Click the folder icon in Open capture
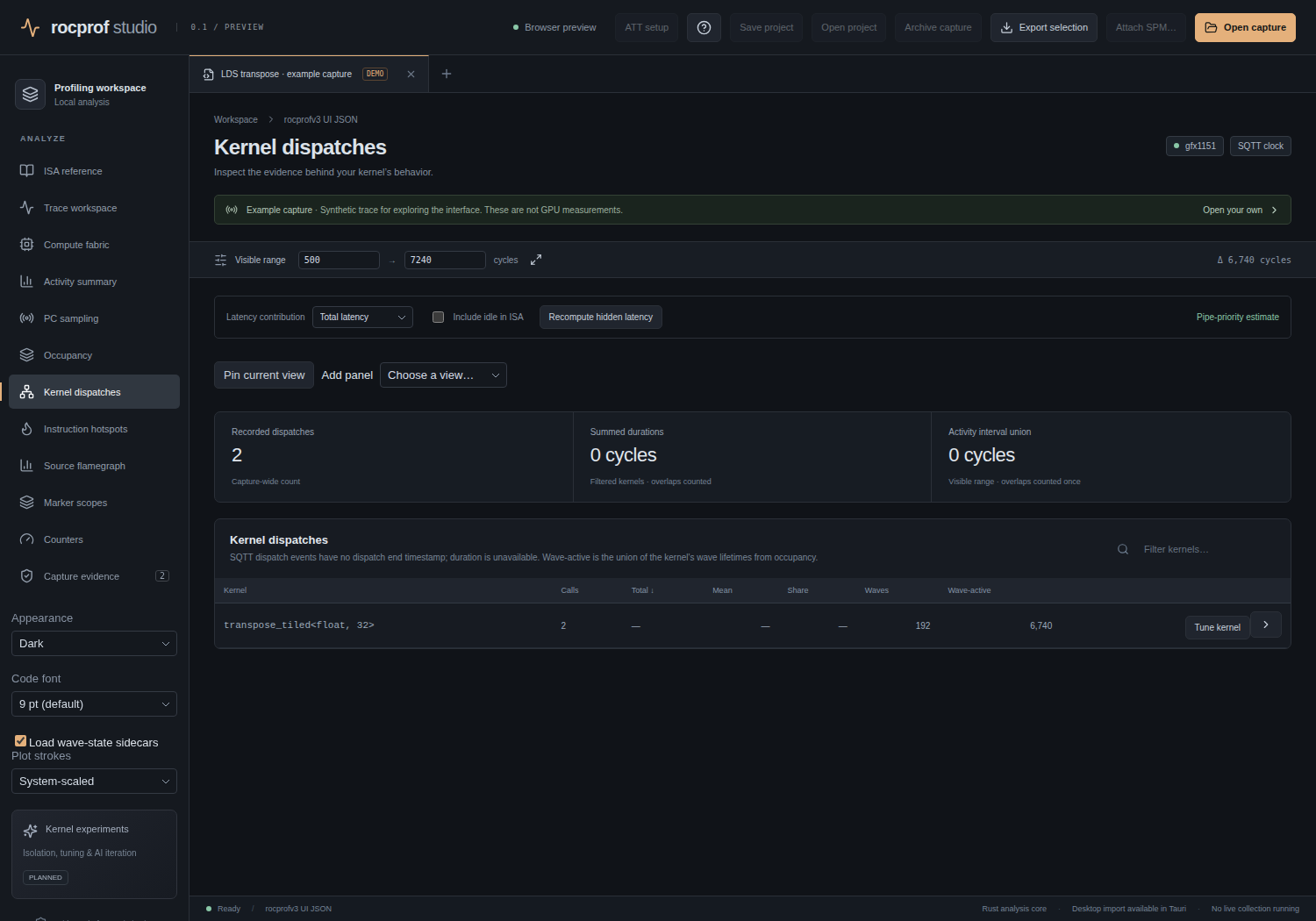Screen dimensions: 1316x921 (1212, 27)
